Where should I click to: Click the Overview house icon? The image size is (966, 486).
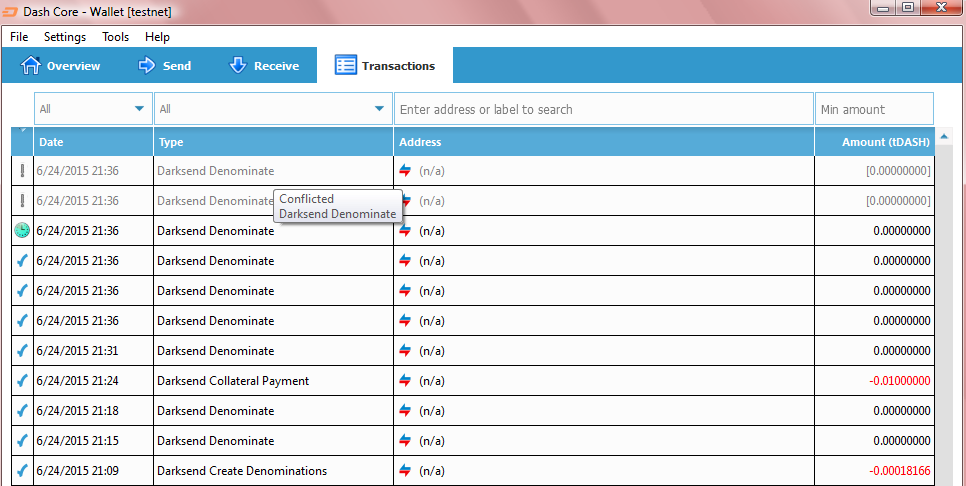(x=30, y=65)
